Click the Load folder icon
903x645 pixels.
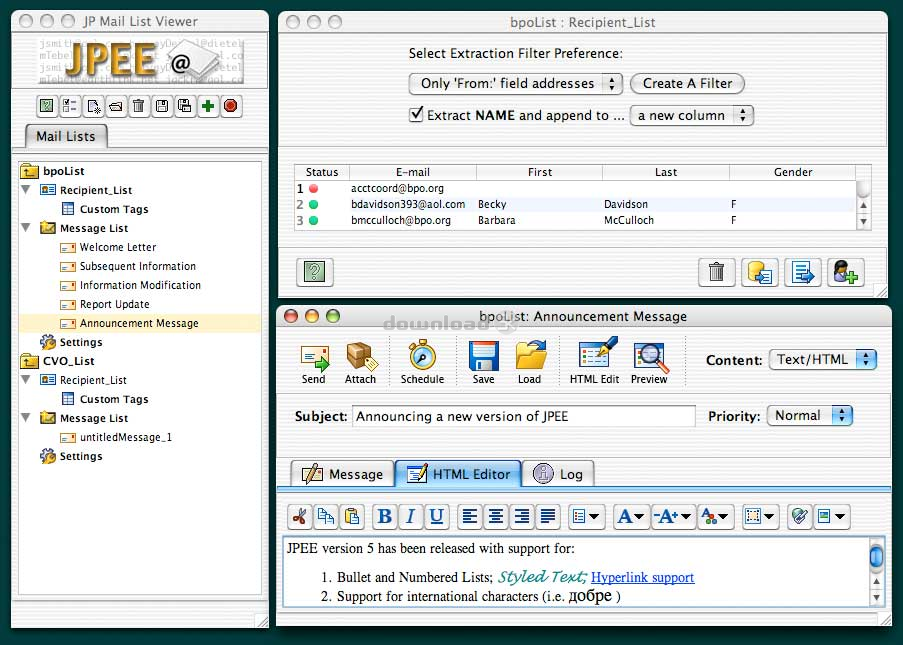click(x=529, y=363)
